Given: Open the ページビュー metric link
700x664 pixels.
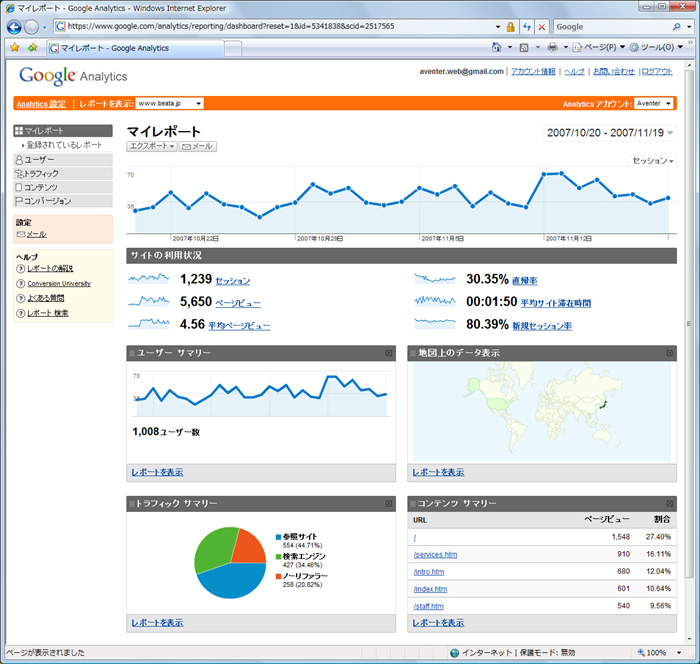Looking at the screenshot, I should pyautogui.click(x=238, y=303).
